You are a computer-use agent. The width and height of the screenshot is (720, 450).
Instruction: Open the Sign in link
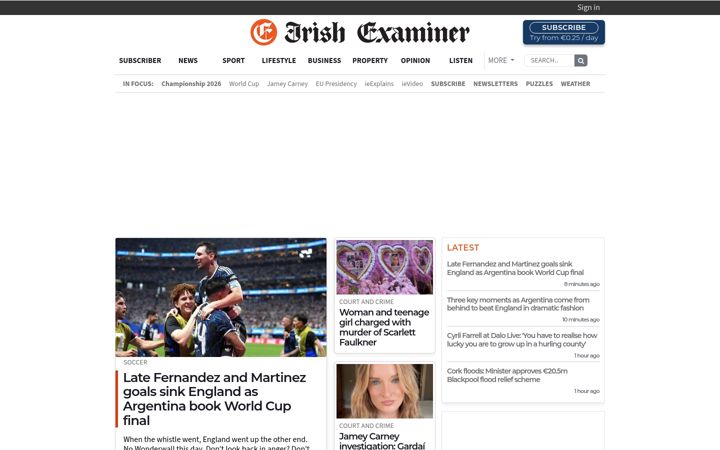click(588, 7)
